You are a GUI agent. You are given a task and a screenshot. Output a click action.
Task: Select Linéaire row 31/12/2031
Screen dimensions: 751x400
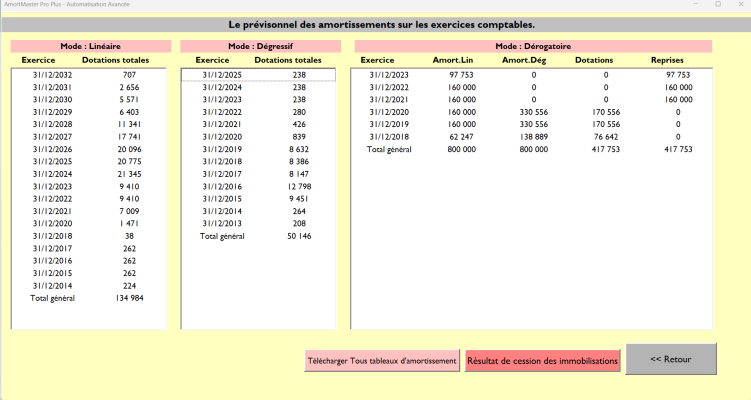(x=89, y=87)
